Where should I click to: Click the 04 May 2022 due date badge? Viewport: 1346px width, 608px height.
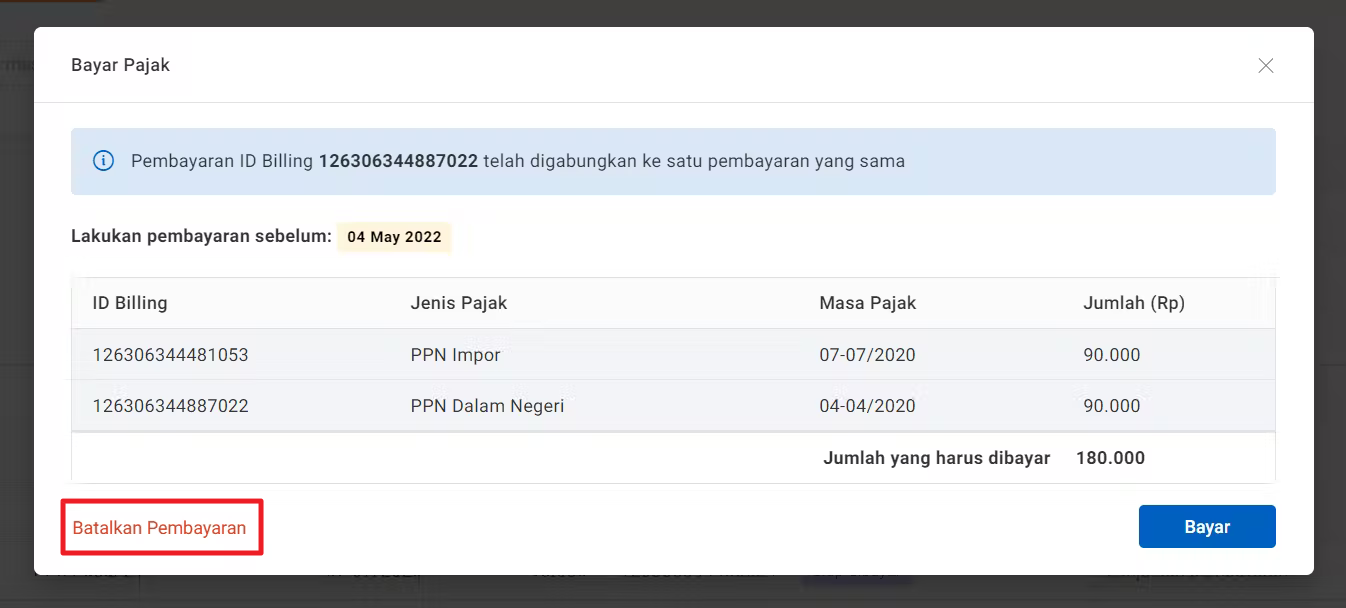(x=394, y=237)
